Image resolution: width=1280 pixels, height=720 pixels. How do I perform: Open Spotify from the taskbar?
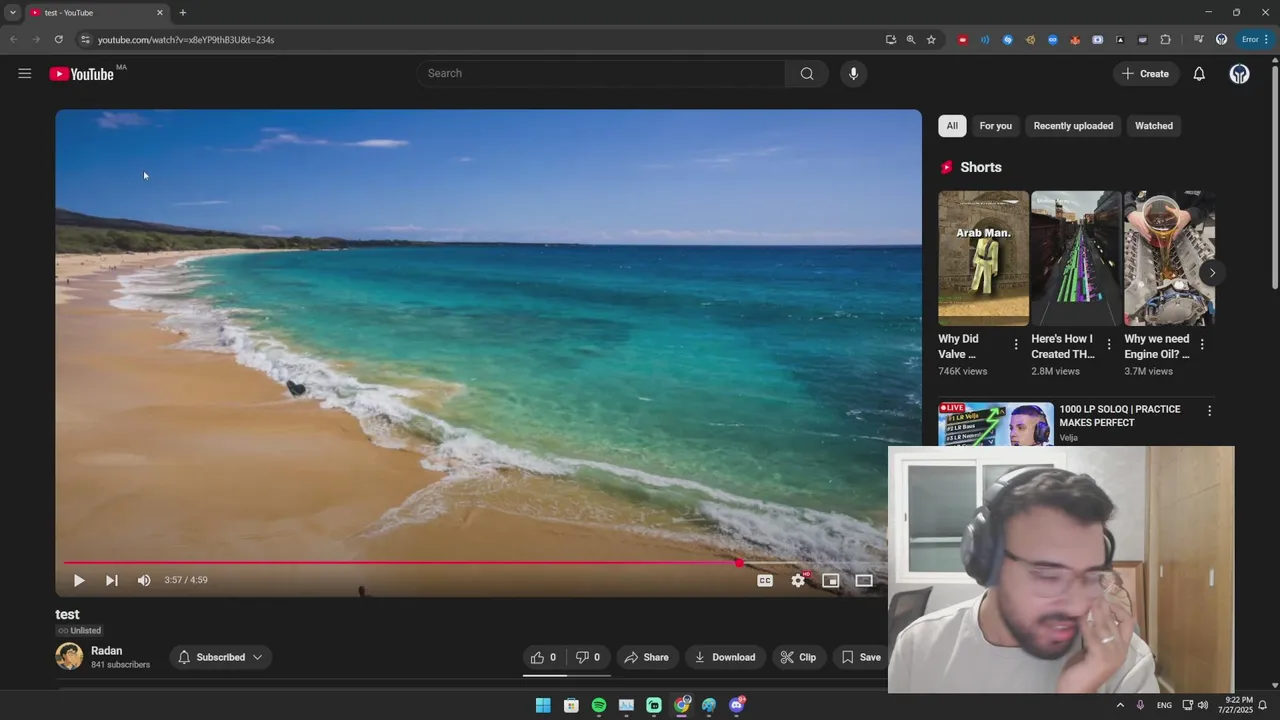pos(598,705)
